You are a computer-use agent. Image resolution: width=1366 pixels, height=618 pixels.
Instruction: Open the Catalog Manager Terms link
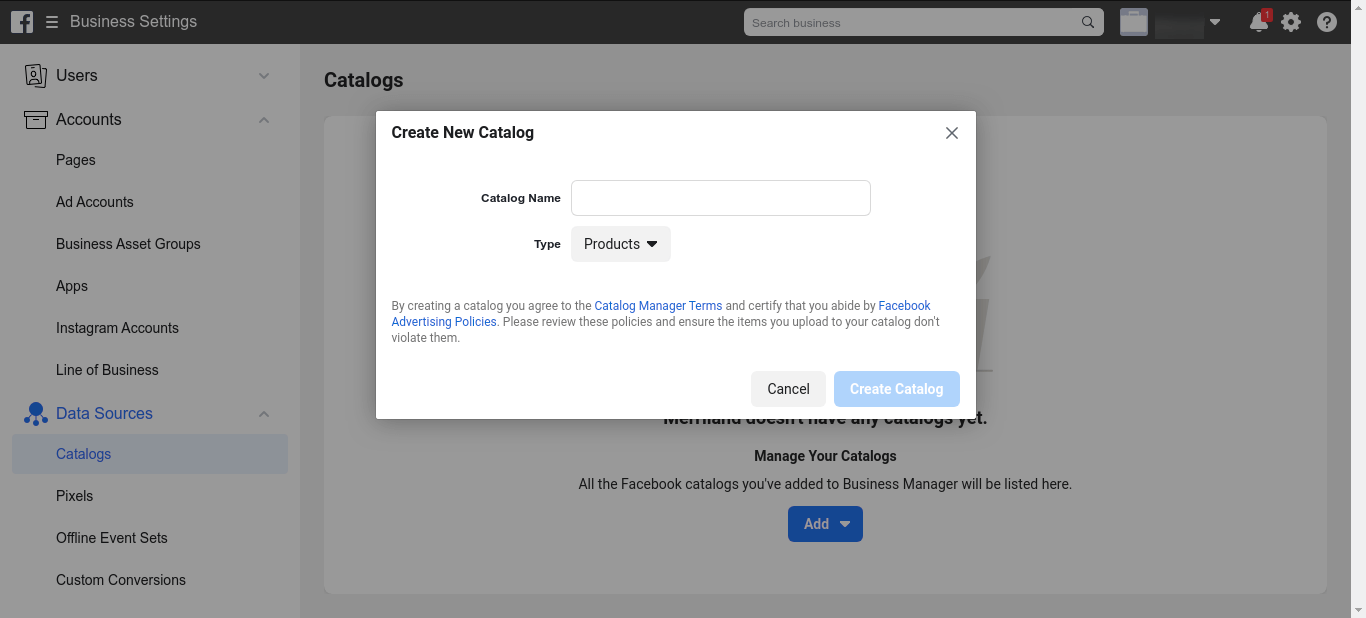click(658, 306)
